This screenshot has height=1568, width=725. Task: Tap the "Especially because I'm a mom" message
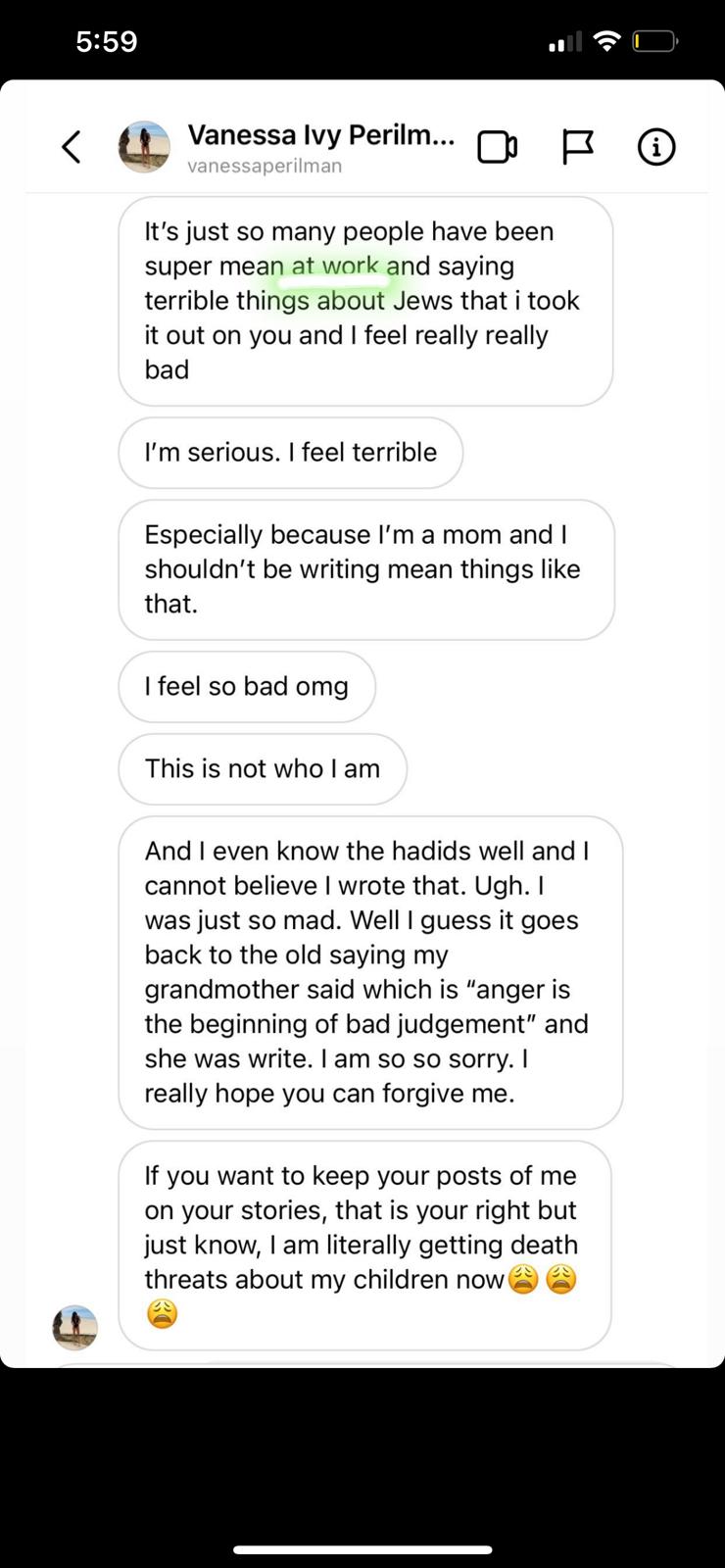(365, 569)
